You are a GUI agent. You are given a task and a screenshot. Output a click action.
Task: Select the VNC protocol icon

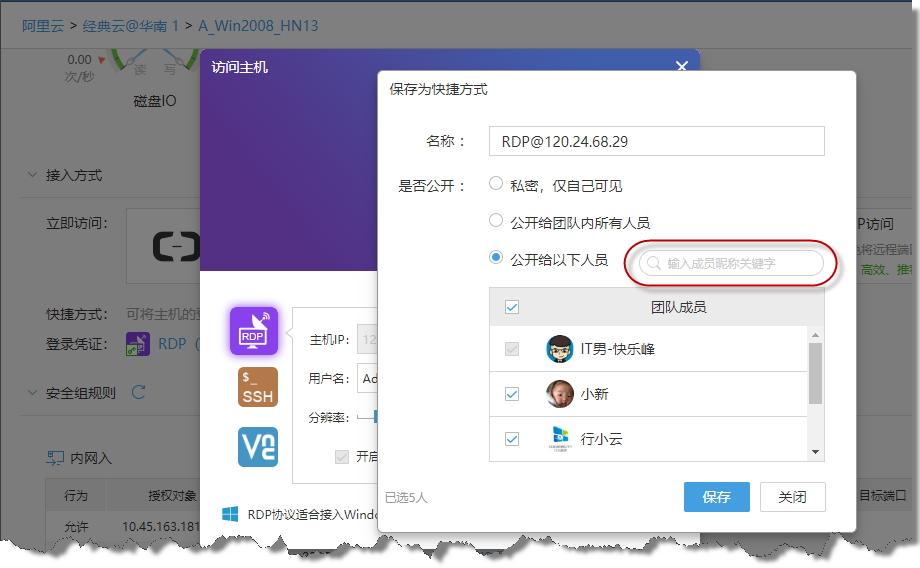click(257, 446)
